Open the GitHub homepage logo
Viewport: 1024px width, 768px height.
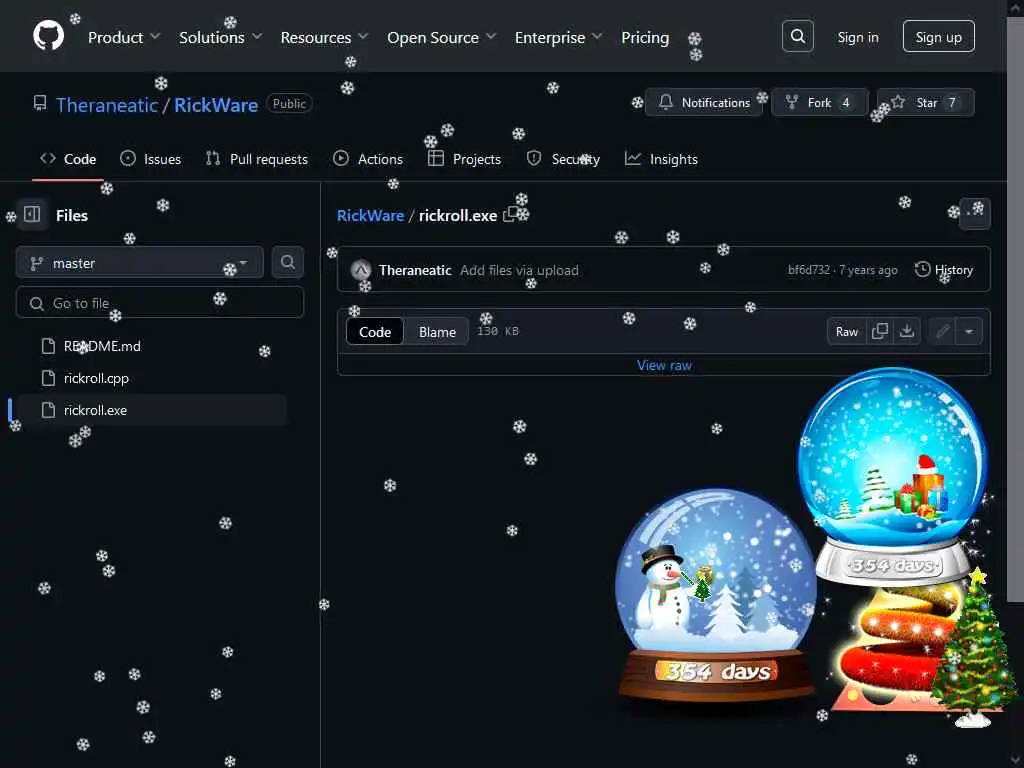coord(48,36)
